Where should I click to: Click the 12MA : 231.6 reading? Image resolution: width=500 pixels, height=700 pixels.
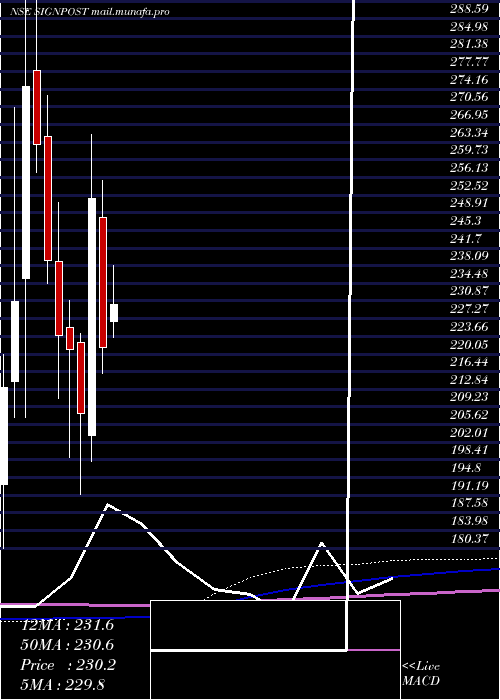pos(67,625)
